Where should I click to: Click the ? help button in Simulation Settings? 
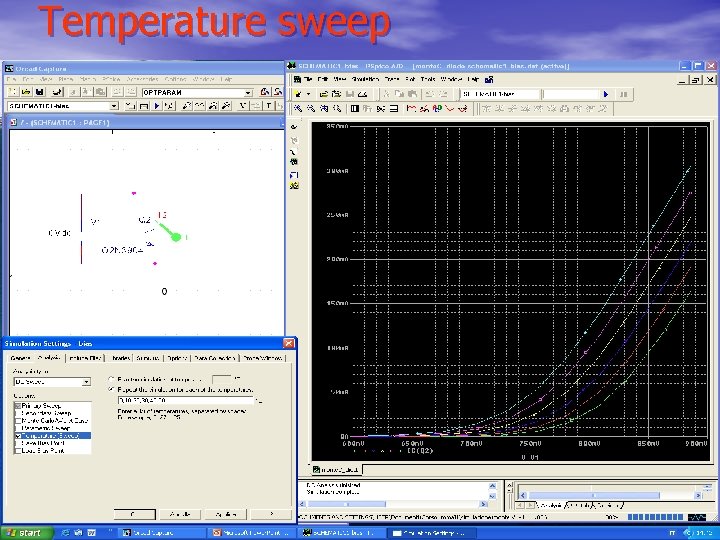[x=271, y=514]
